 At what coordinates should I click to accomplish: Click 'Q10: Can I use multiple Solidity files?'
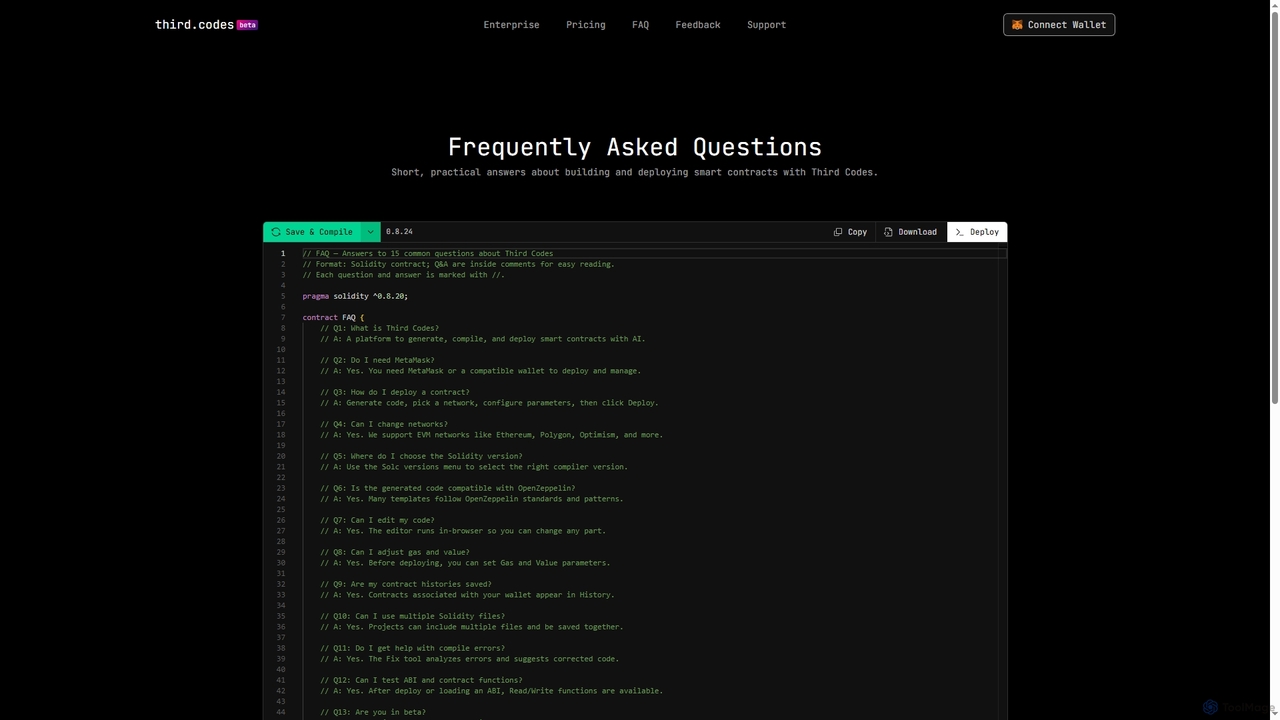[412, 616]
